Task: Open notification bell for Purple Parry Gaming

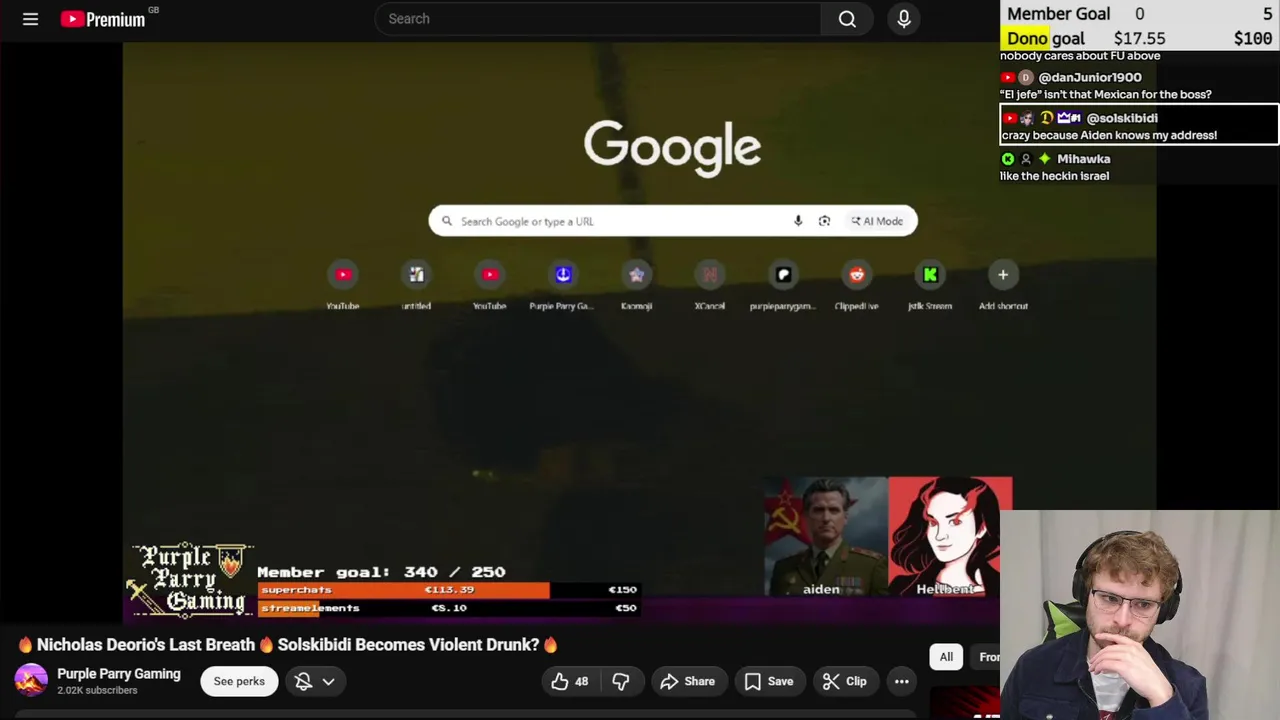Action: [x=304, y=681]
